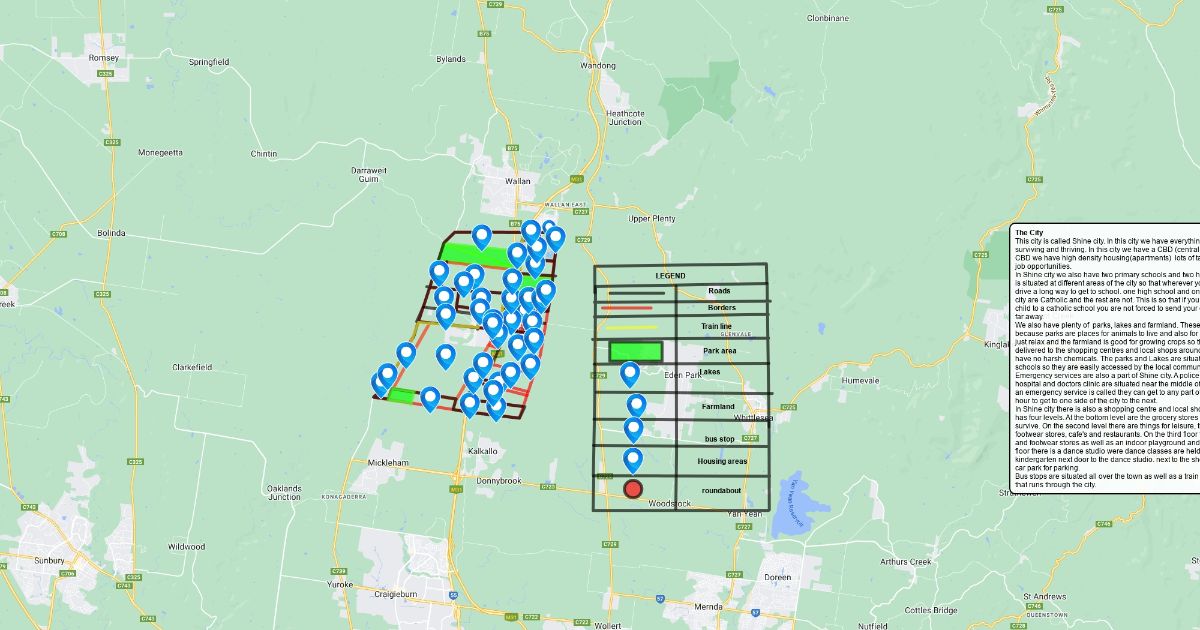This screenshot has height=630, width=1200.
Task: Click the isolated pin between the yellow and bottom roads
Action: click(x=445, y=355)
